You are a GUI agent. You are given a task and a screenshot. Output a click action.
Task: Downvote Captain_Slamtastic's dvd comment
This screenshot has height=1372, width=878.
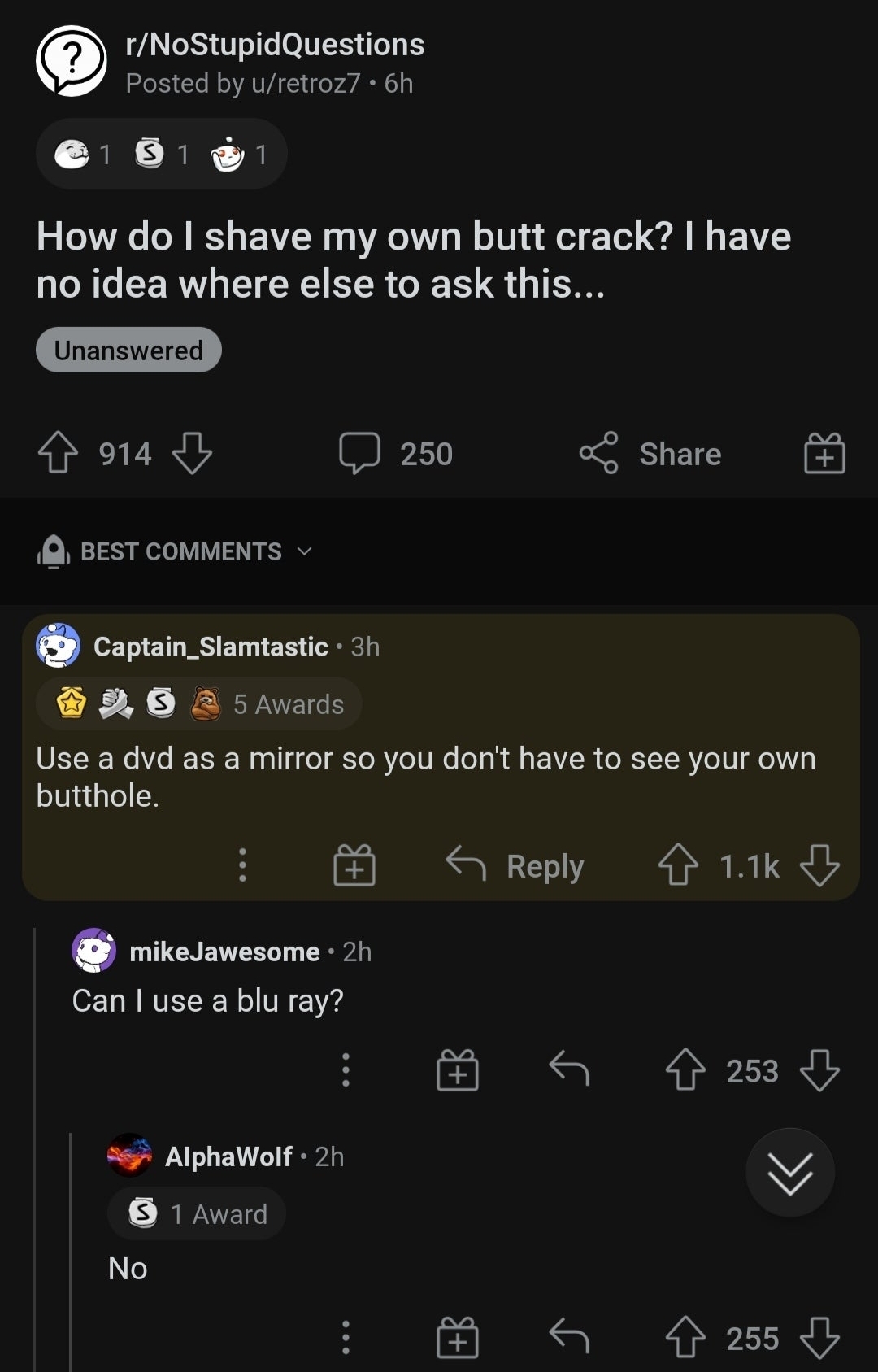point(819,865)
